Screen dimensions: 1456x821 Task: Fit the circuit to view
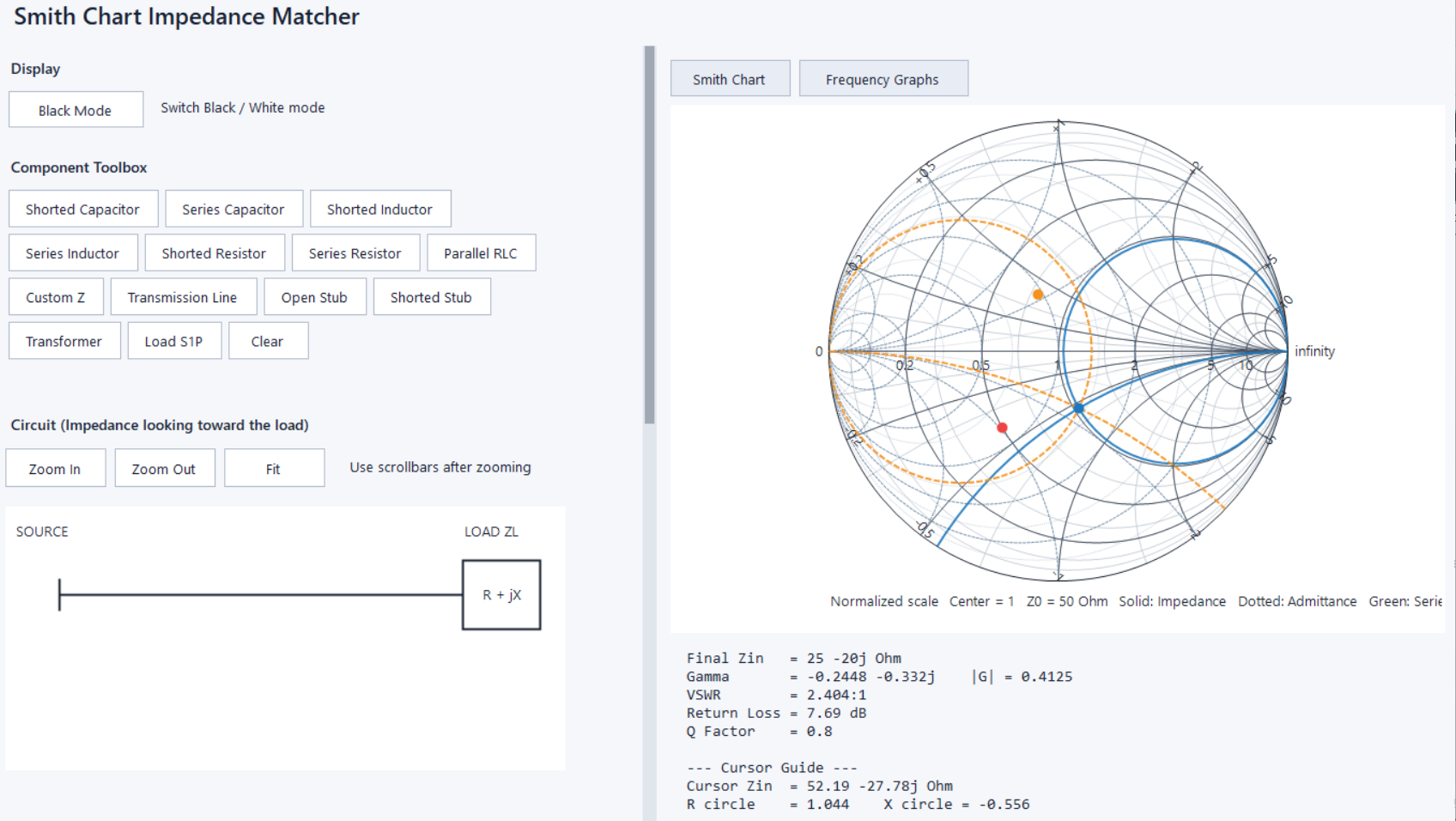[274, 468]
